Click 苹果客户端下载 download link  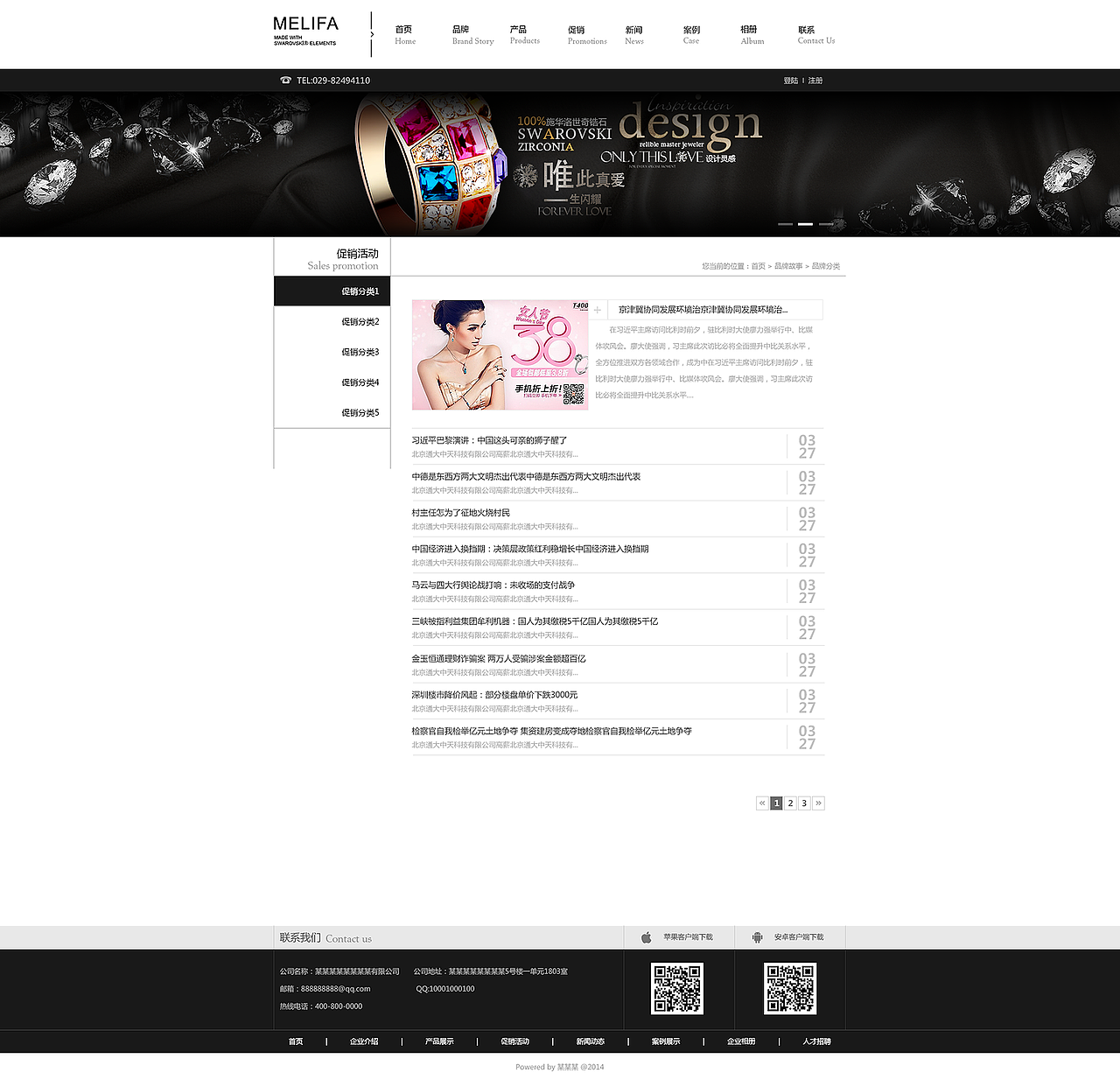tap(688, 937)
